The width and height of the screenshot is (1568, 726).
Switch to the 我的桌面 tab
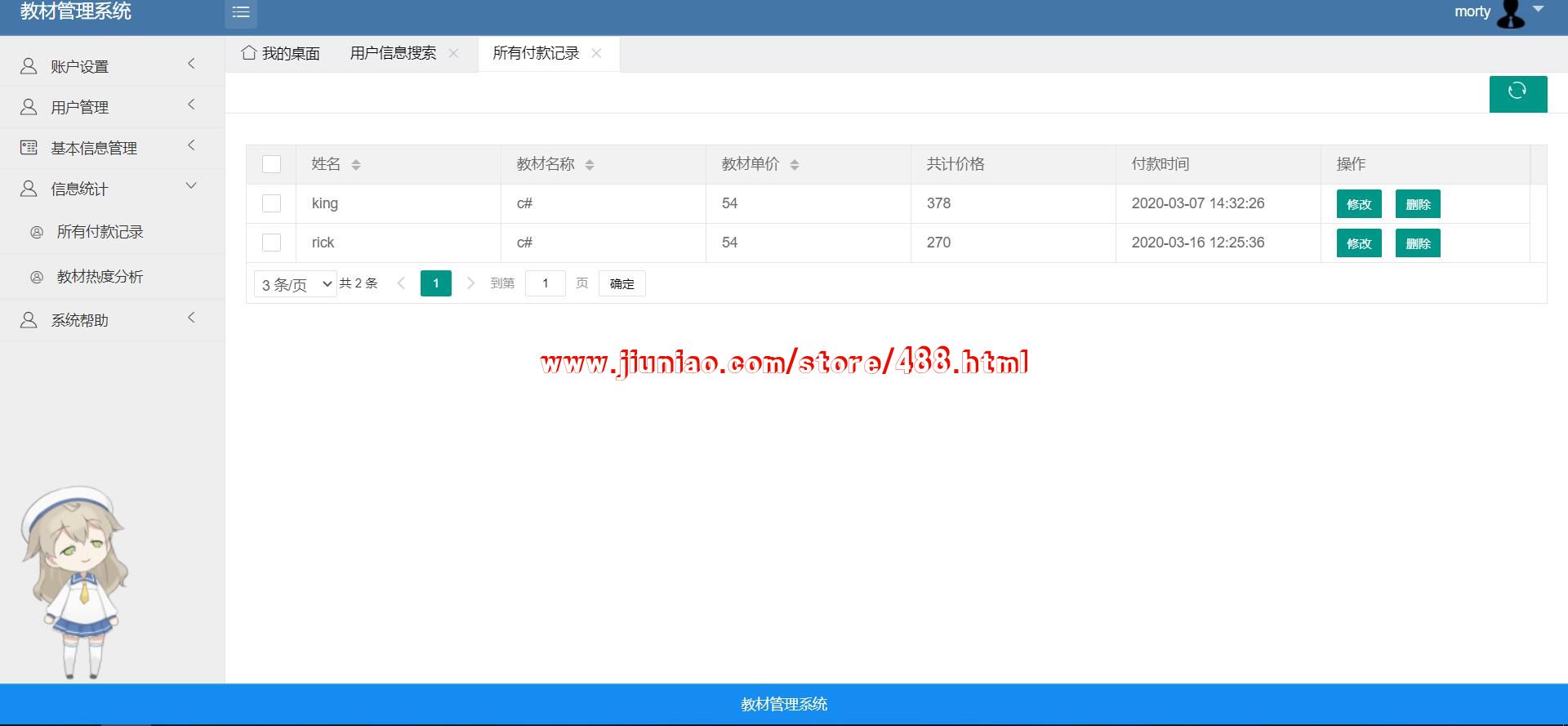click(x=281, y=54)
